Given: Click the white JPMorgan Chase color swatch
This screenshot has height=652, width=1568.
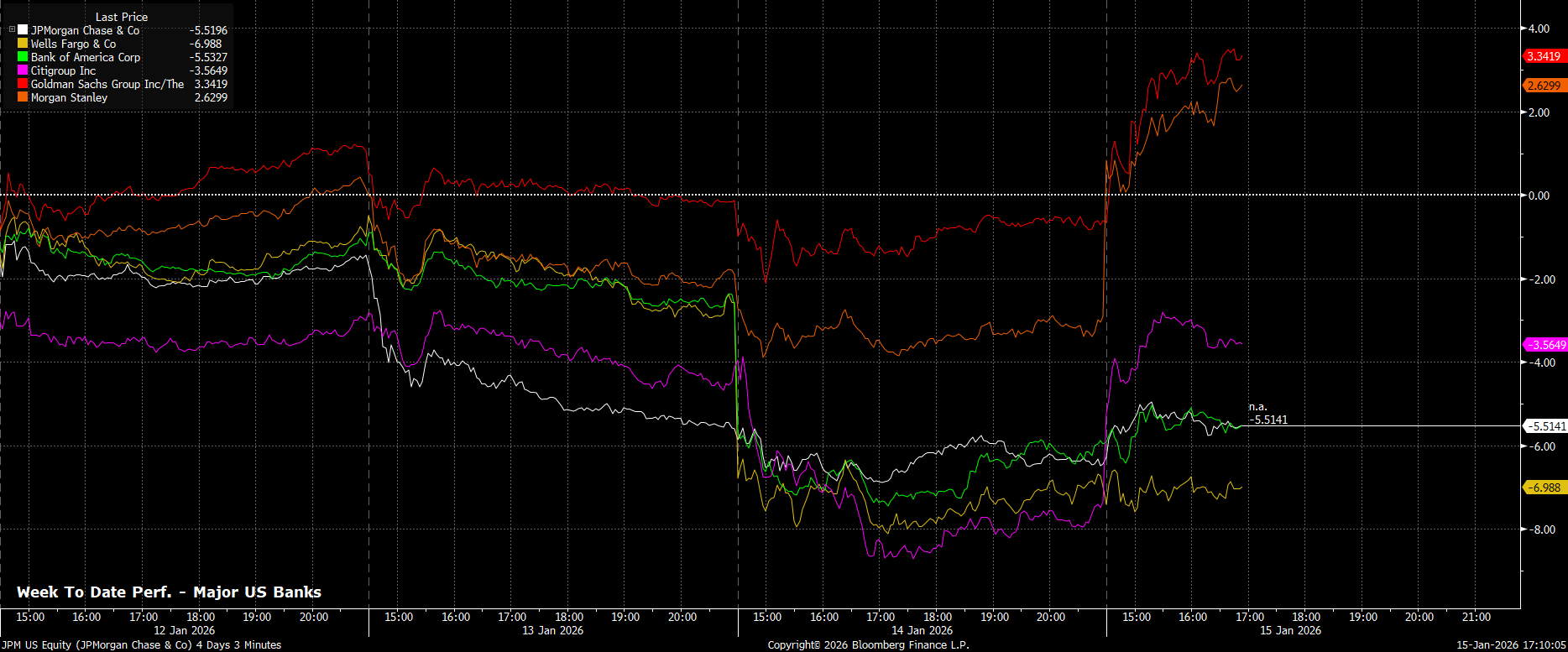Looking at the screenshot, I should click(23, 30).
